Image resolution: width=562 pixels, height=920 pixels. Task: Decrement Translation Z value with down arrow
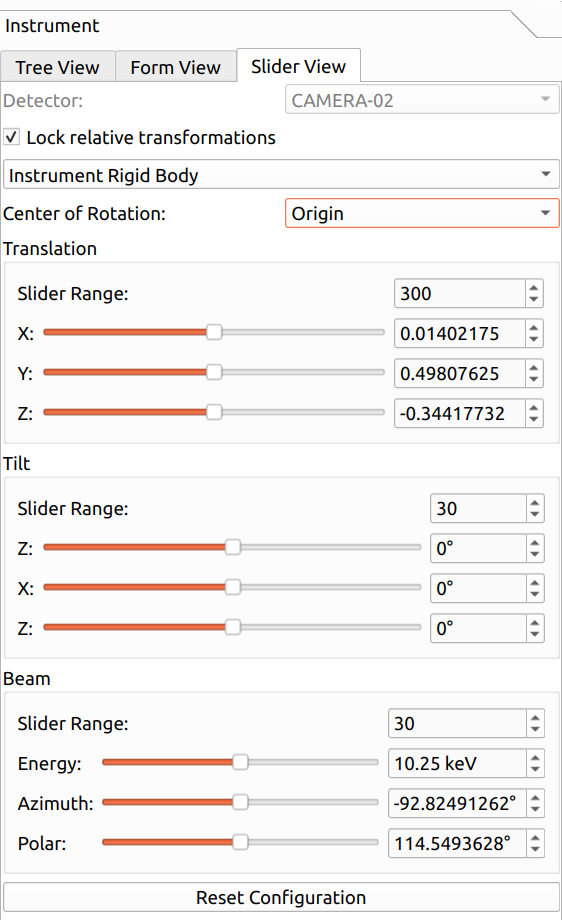[x=533, y=420]
